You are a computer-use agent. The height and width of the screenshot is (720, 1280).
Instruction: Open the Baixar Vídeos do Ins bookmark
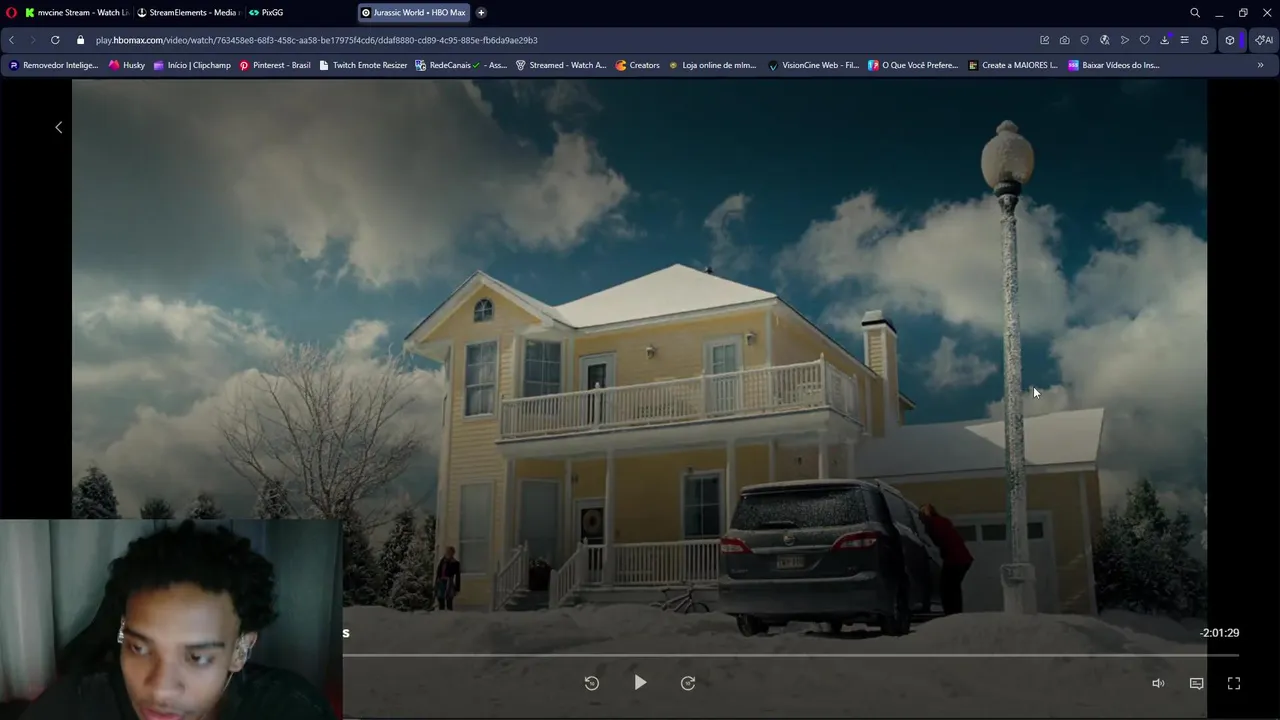tap(1114, 65)
